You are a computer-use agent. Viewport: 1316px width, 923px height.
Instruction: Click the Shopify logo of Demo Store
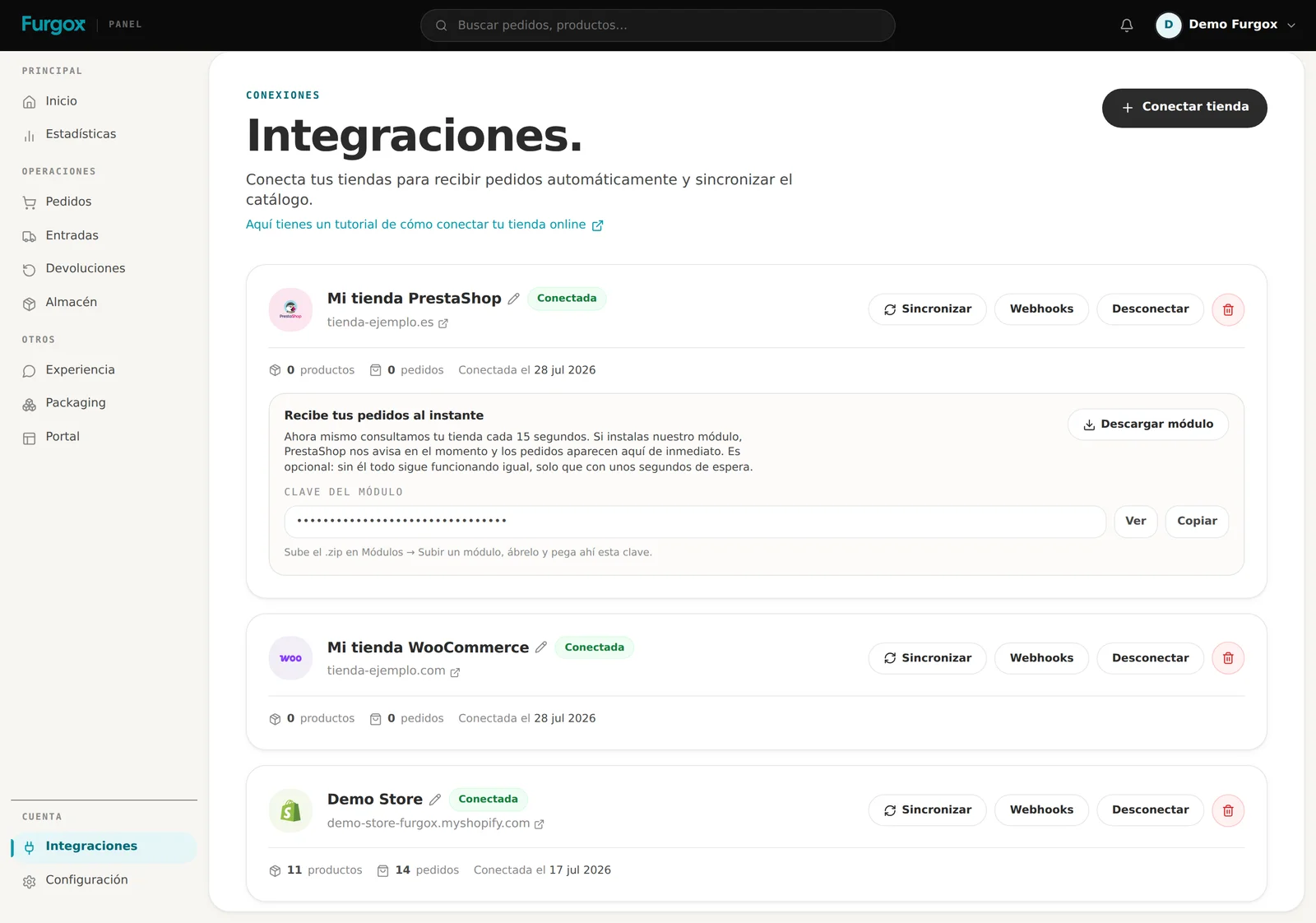(x=290, y=810)
